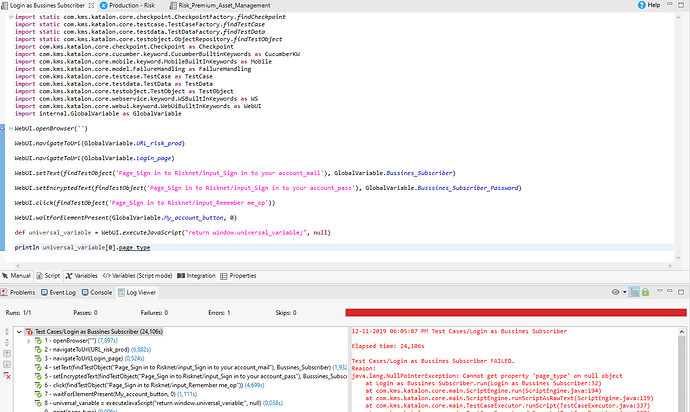Click 'URL_risk_prod' in the navigateToUrl line

159,143
